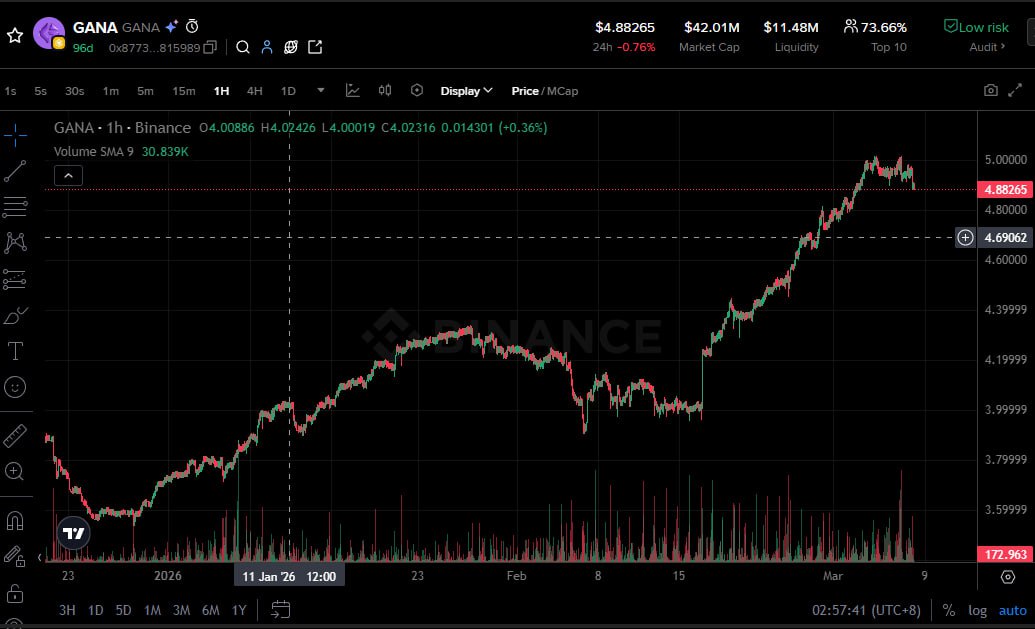Add GANA to favorites with the star icon
The width and height of the screenshot is (1035, 629).
pyautogui.click(x=15, y=35)
